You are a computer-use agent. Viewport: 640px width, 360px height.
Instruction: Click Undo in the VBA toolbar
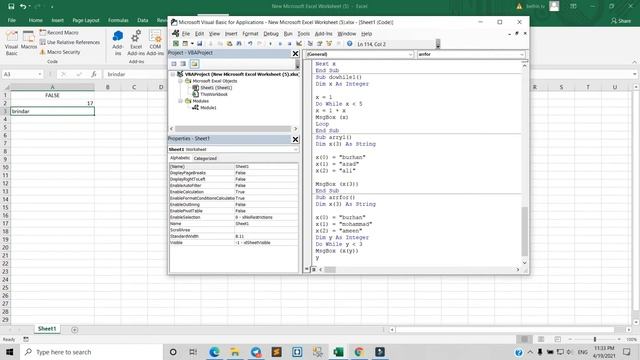click(x=250, y=44)
